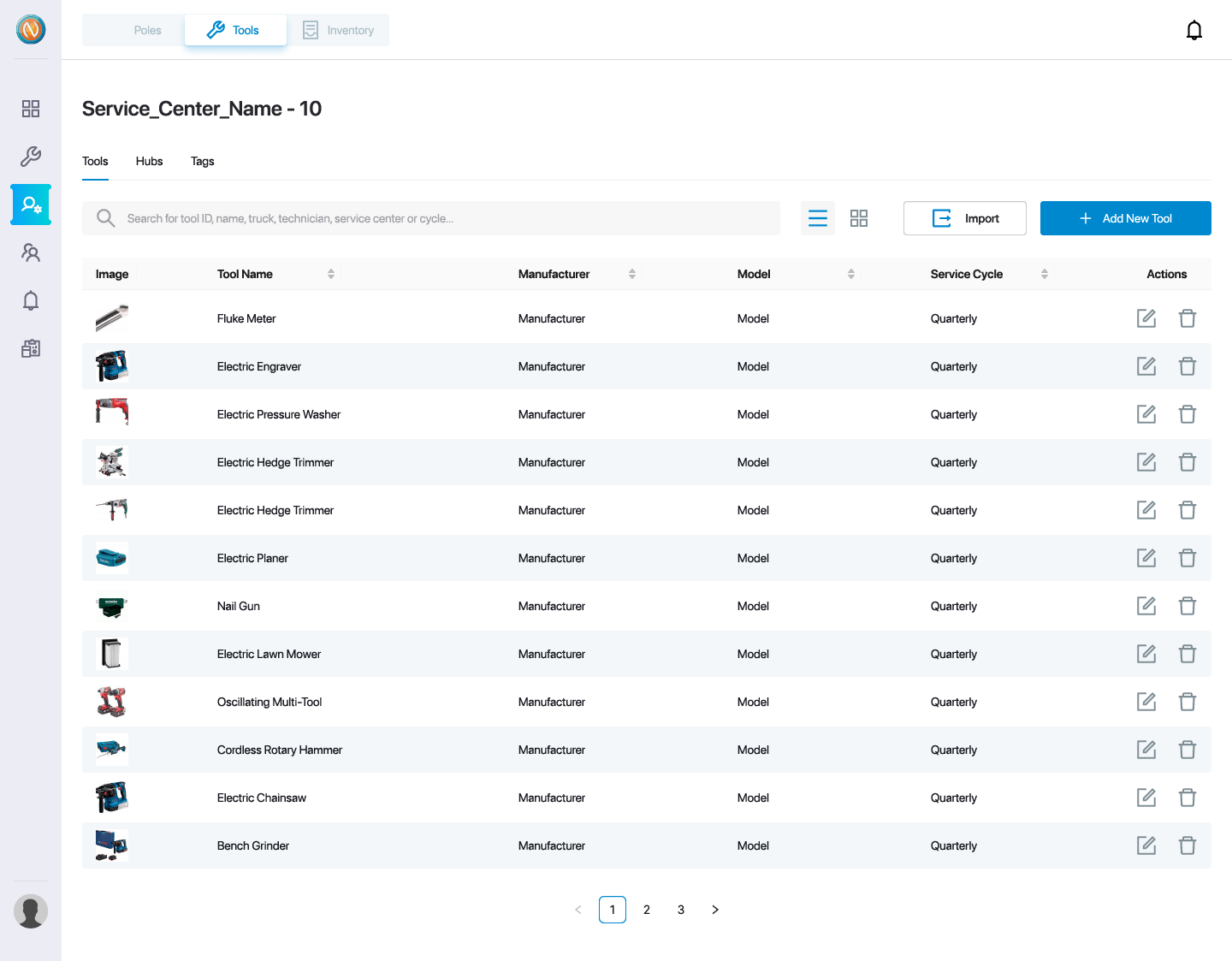Open the Hubs sub-tab
This screenshot has height=961, width=1232.
[149, 161]
